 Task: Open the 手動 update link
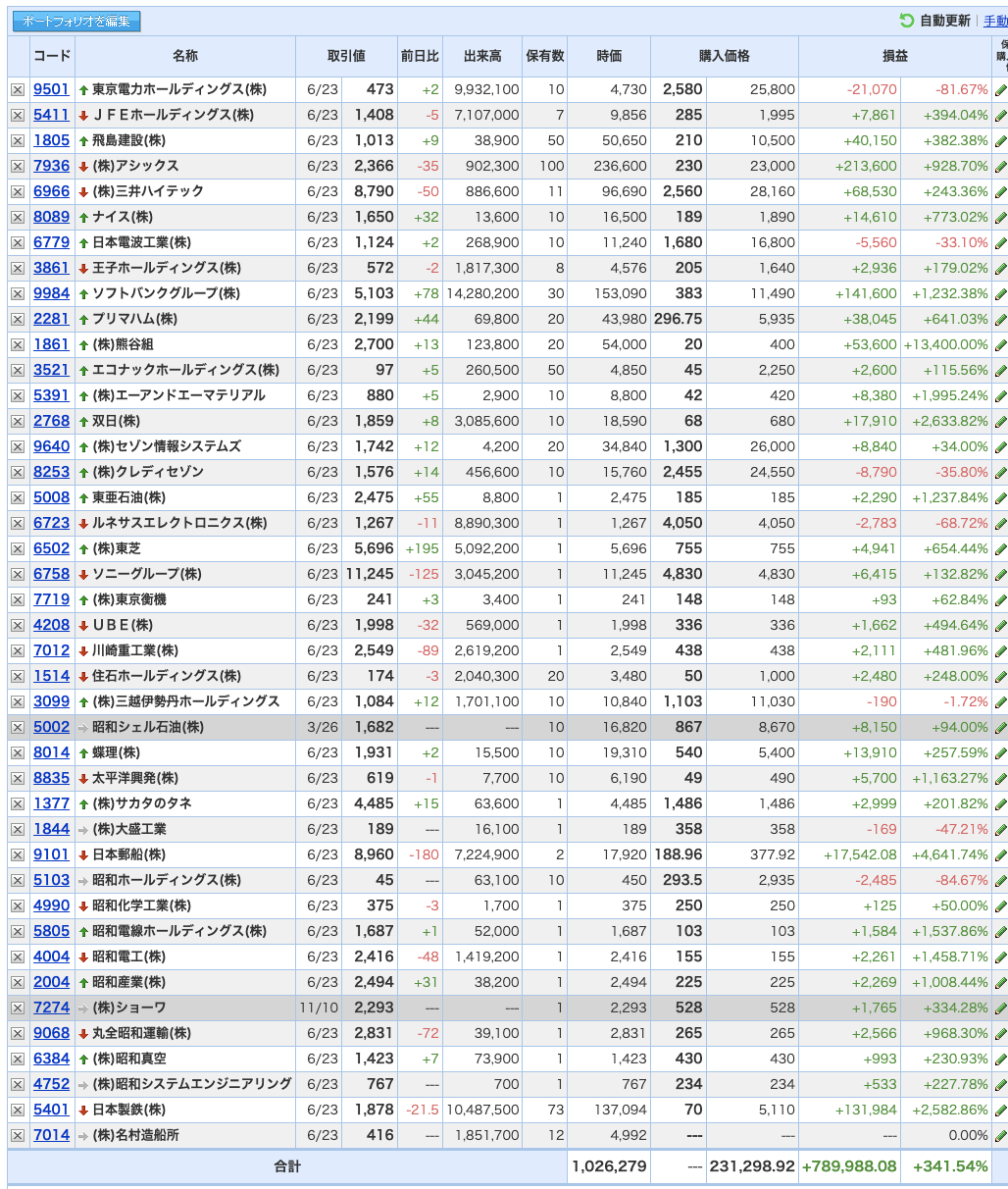[x=995, y=21]
